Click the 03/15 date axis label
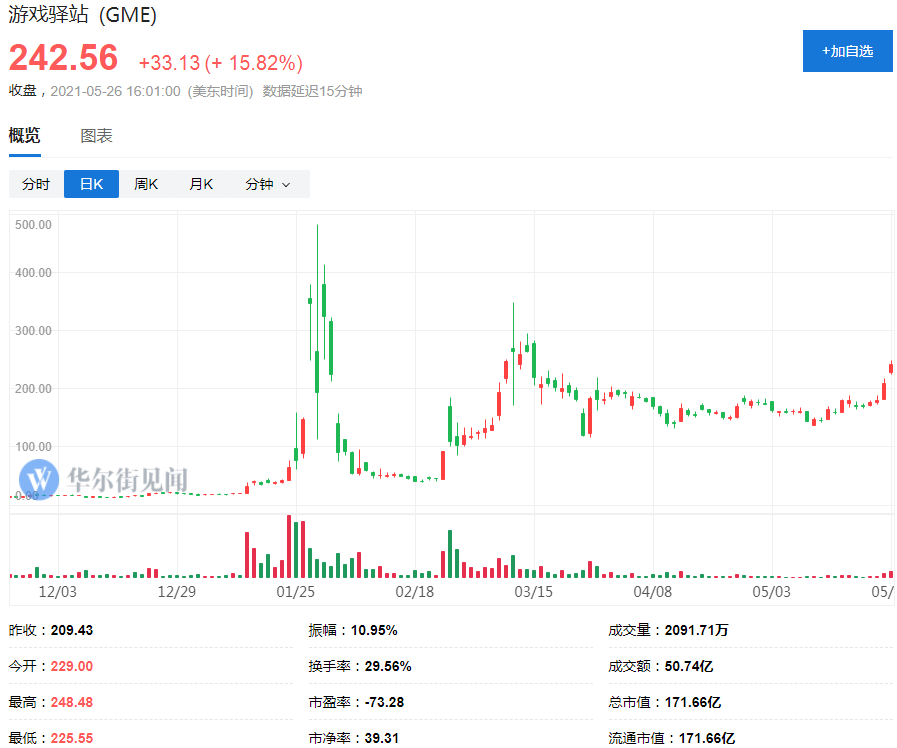The width and height of the screenshot is (897, 748). coord(534,591)
